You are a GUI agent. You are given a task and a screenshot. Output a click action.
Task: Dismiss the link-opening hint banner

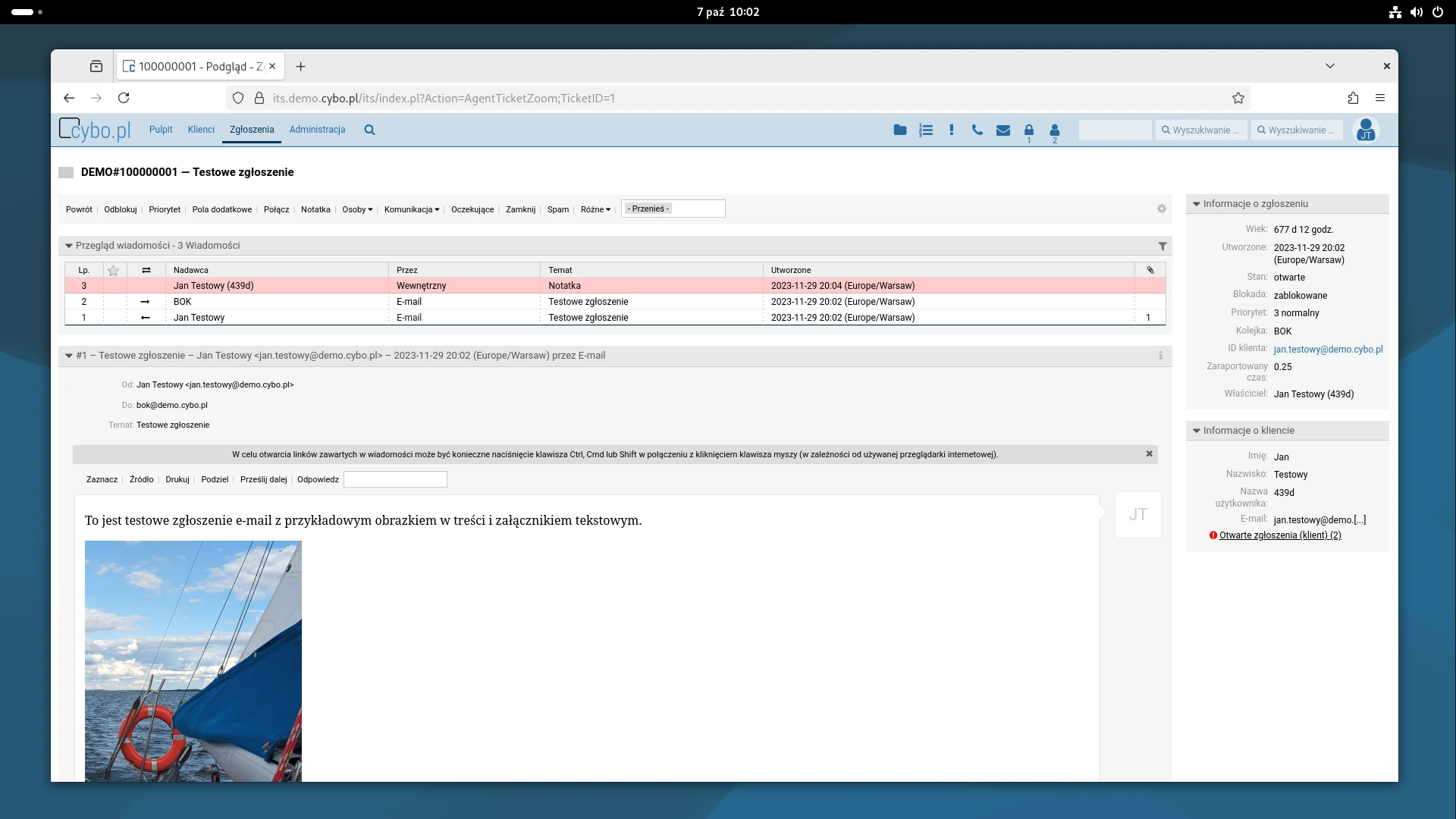(1149, 453)
